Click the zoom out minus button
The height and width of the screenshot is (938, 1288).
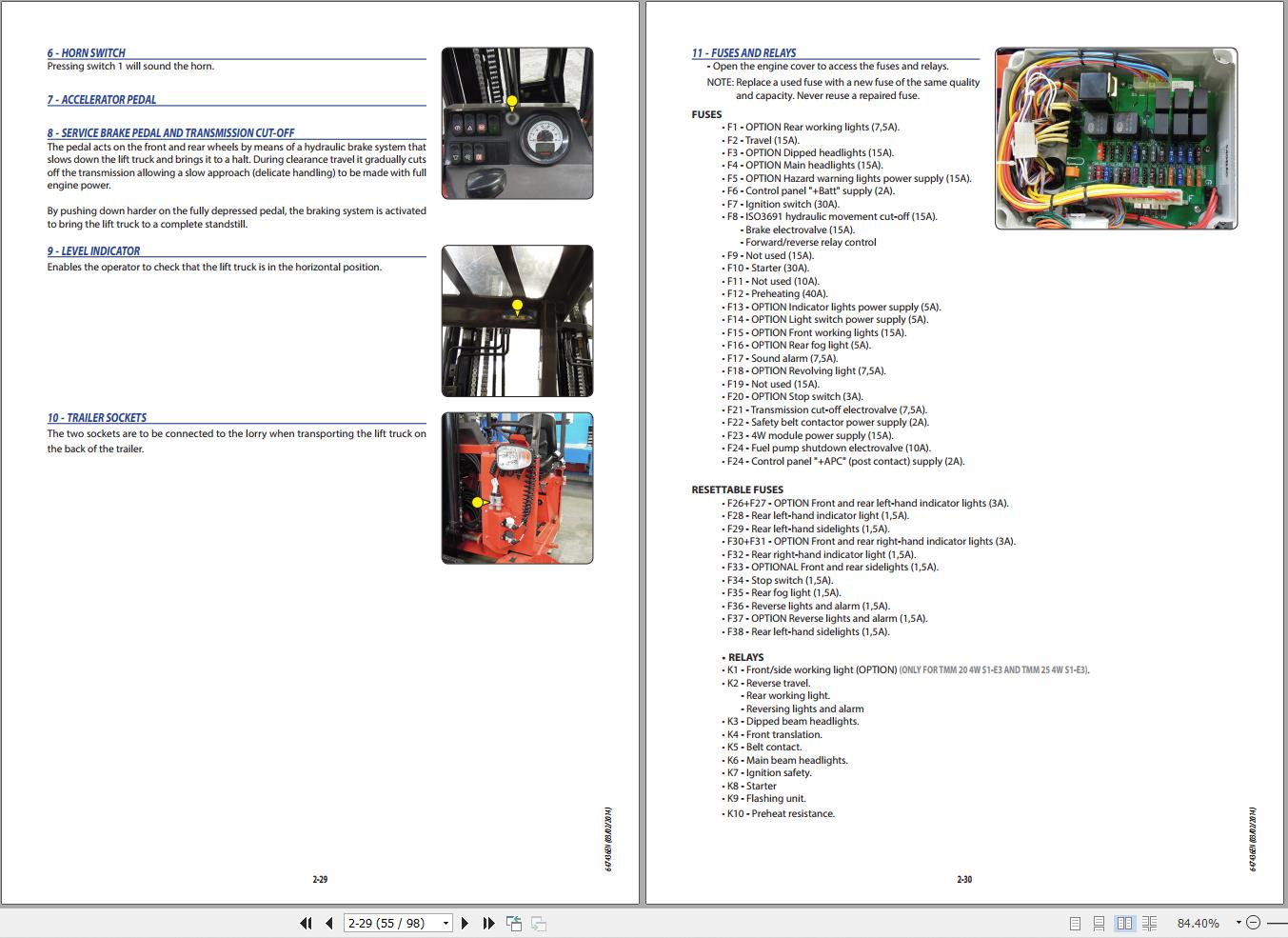click(1253, 923)
